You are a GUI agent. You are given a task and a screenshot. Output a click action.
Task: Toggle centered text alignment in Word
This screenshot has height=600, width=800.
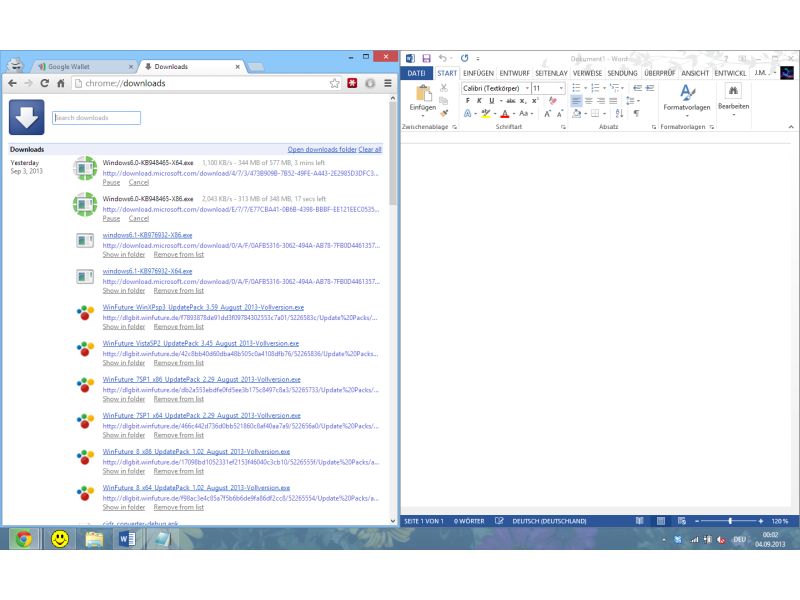pyautogui.click(x=588, y=101)
